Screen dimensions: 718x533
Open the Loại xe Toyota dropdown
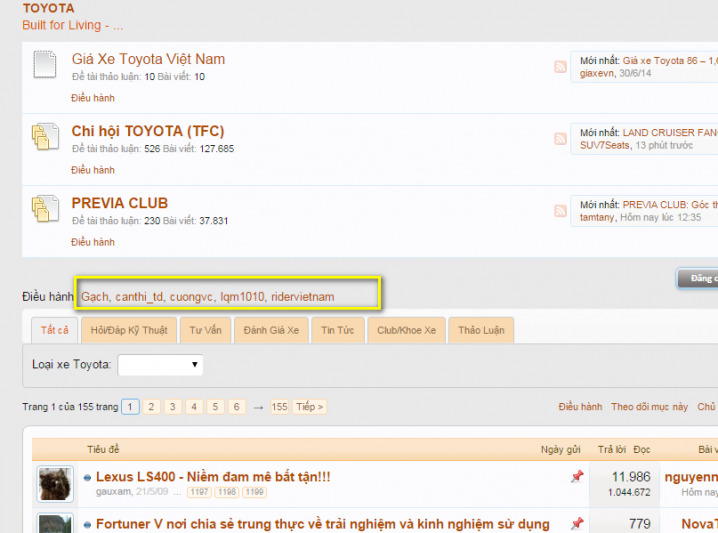click(x=160, y=364)
